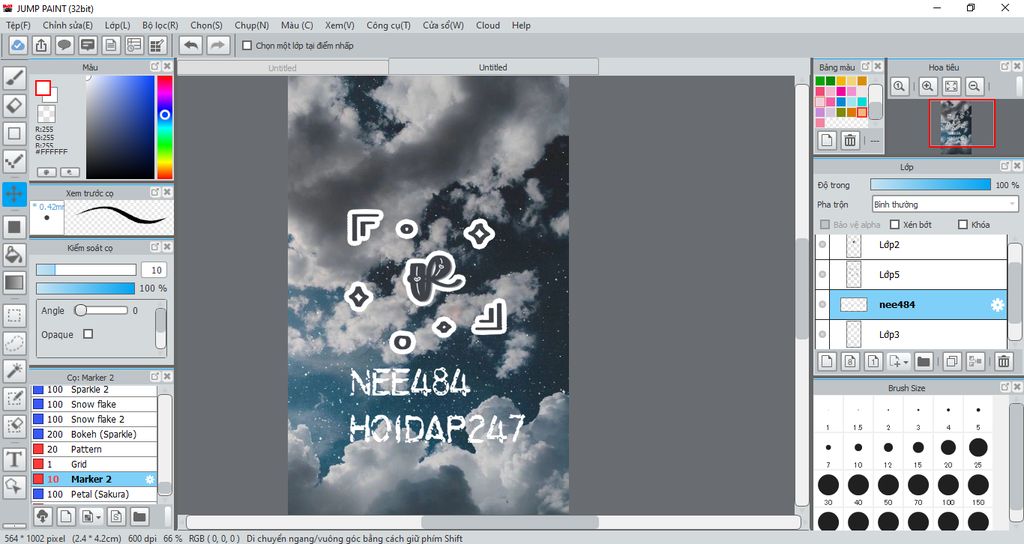Viewport: 1024px width, 544px height.
Task: Toggle visibility of nee484 layer
Action: (822, 305)
